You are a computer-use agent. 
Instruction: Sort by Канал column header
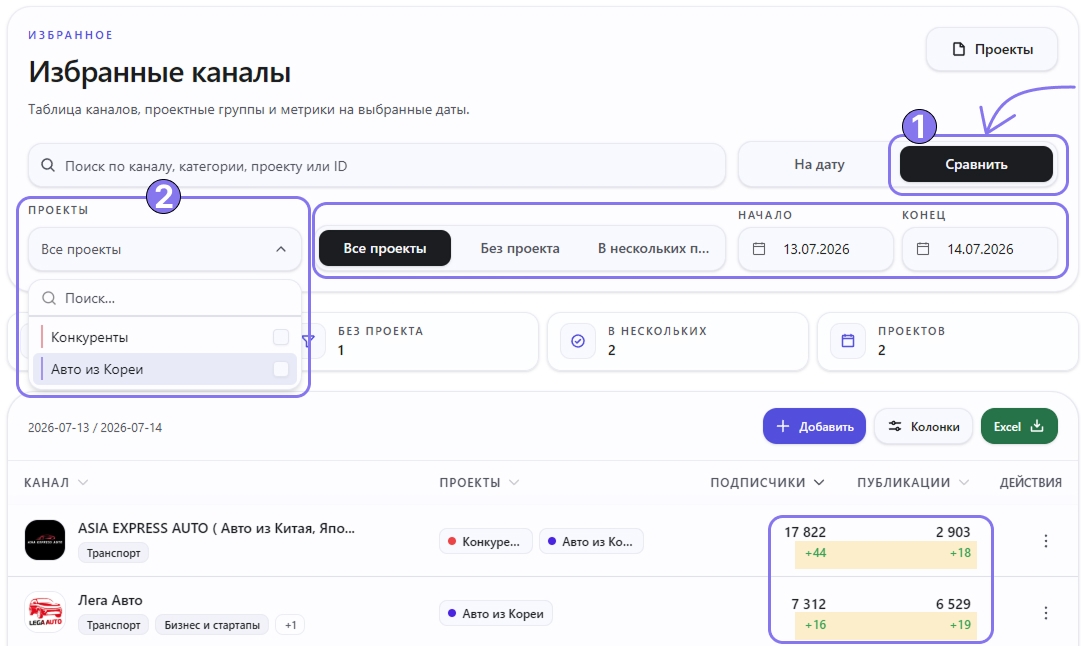(56, 483)
